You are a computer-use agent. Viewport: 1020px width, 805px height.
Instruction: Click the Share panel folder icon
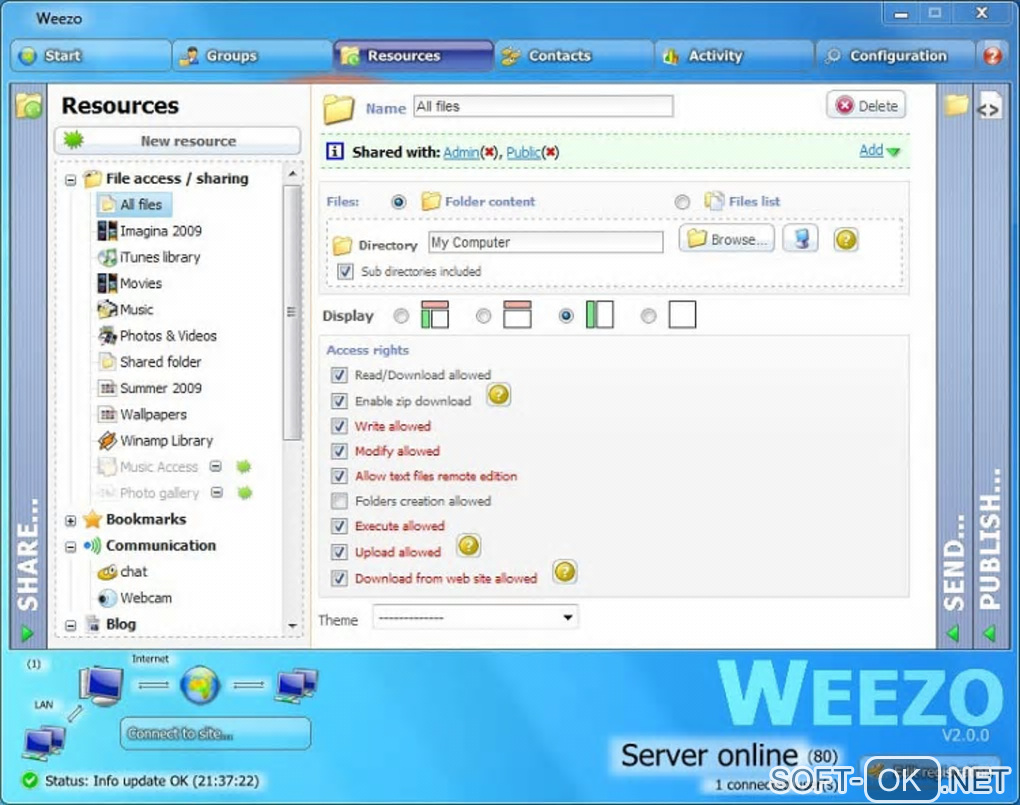[x=29, y=105]
